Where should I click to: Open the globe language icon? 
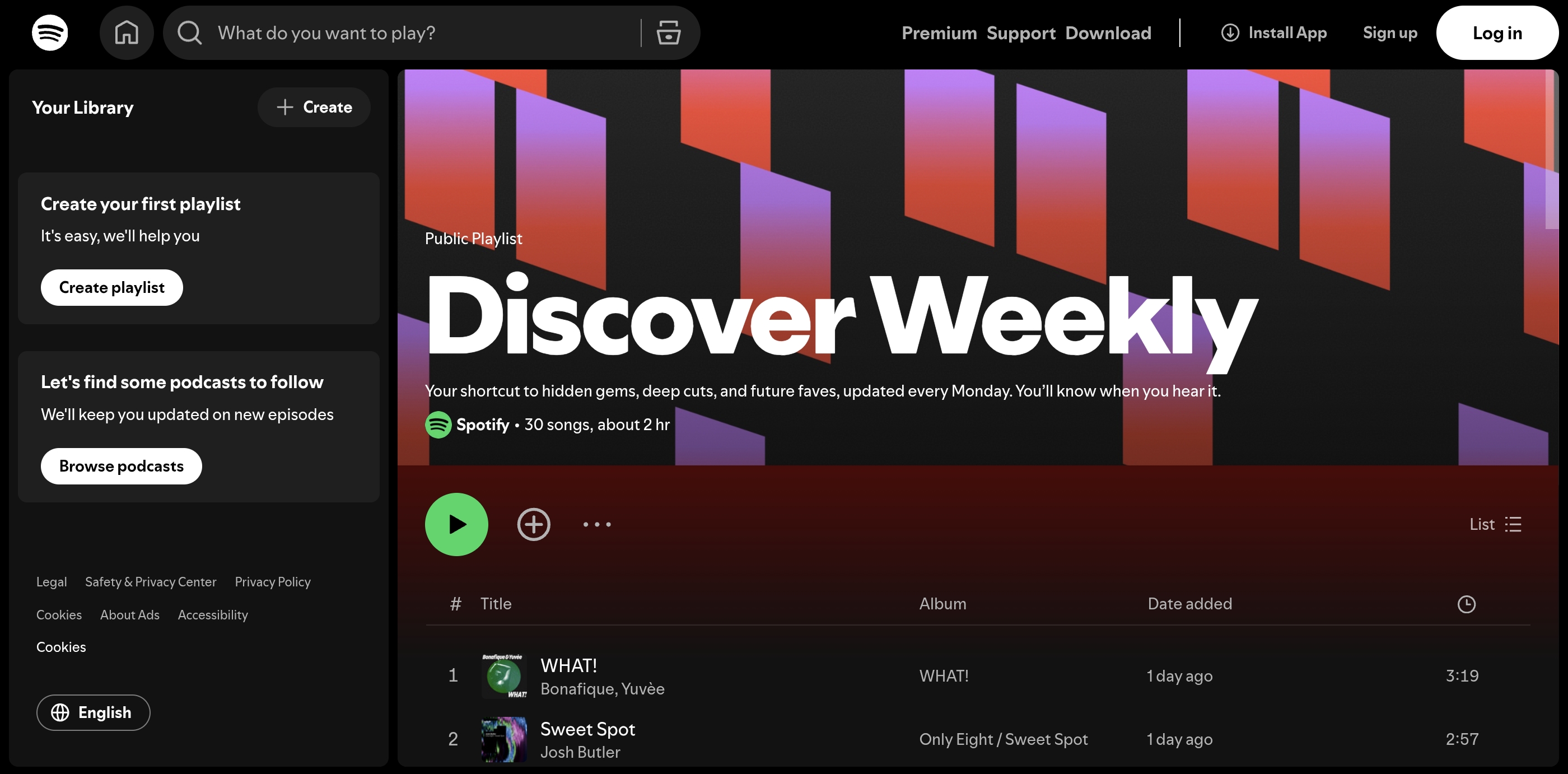(61, 712)
